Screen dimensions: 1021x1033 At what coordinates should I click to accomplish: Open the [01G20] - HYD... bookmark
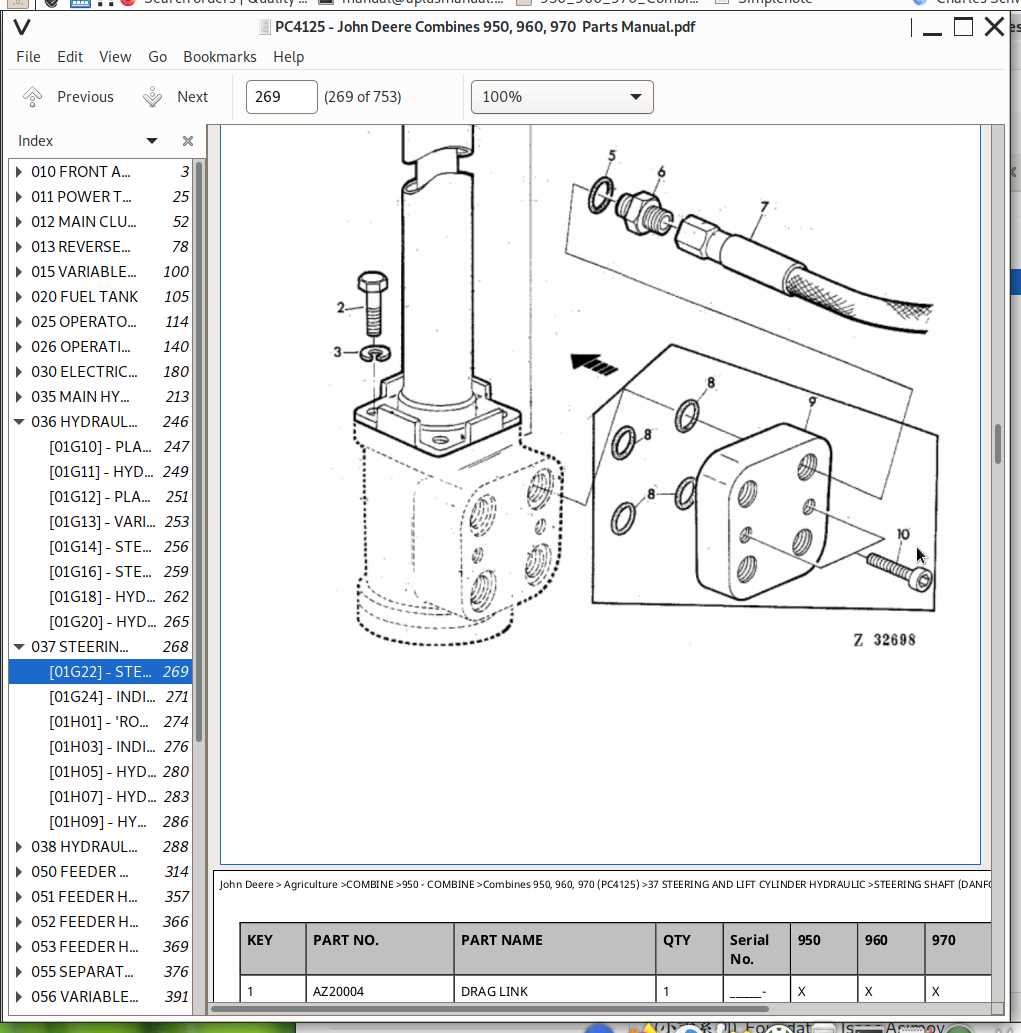point(101,622)
